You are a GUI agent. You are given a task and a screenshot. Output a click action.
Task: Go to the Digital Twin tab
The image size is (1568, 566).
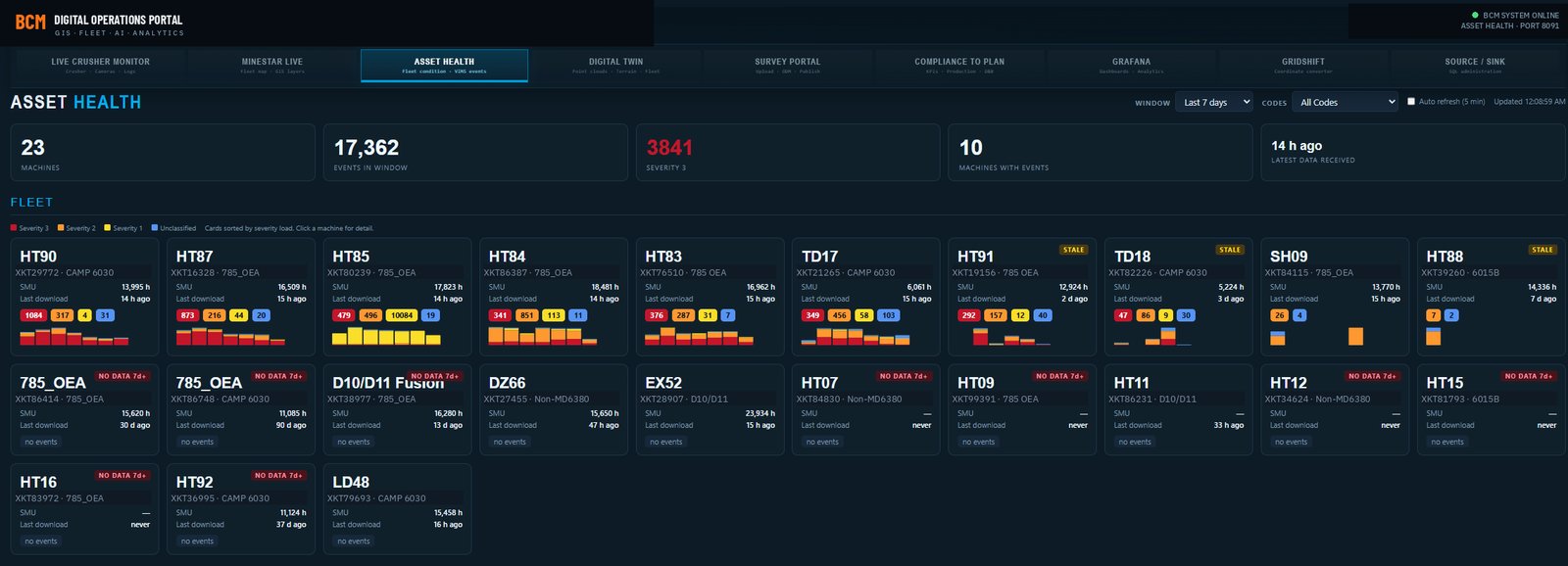click(x=616, y=65)
